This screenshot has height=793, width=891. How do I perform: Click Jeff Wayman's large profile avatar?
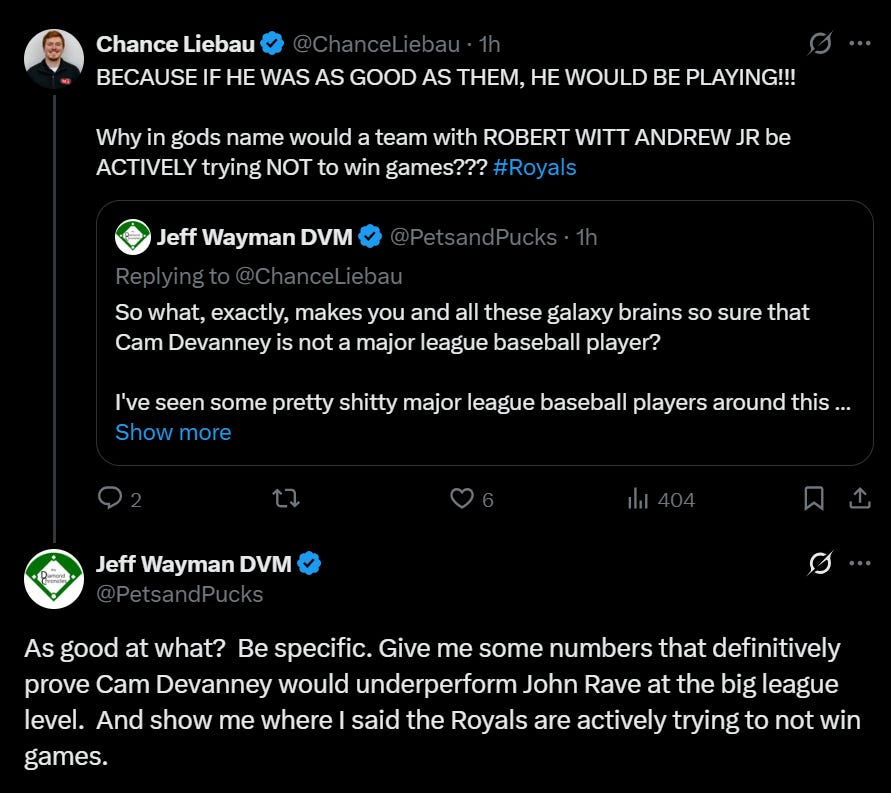click(x=54, y=579)
